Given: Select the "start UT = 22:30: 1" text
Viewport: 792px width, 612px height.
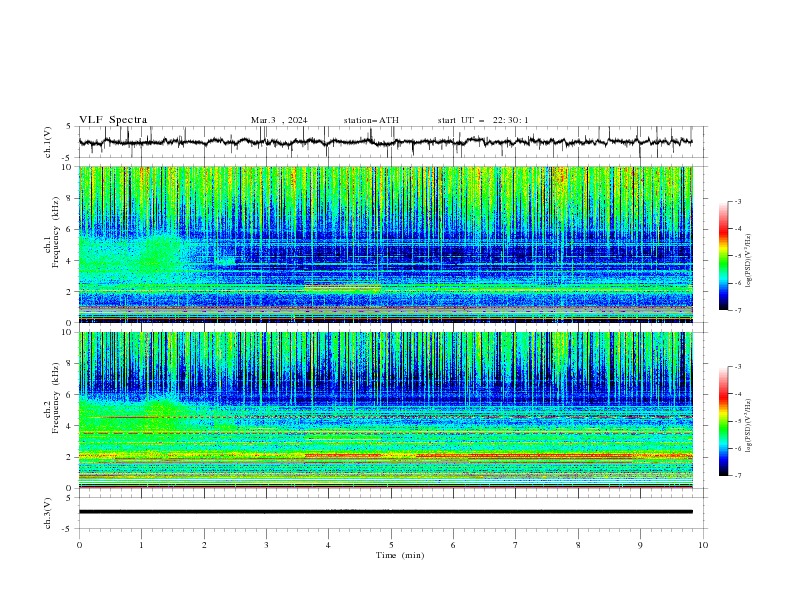Looking at the screenshot, I should coord(483,120).
